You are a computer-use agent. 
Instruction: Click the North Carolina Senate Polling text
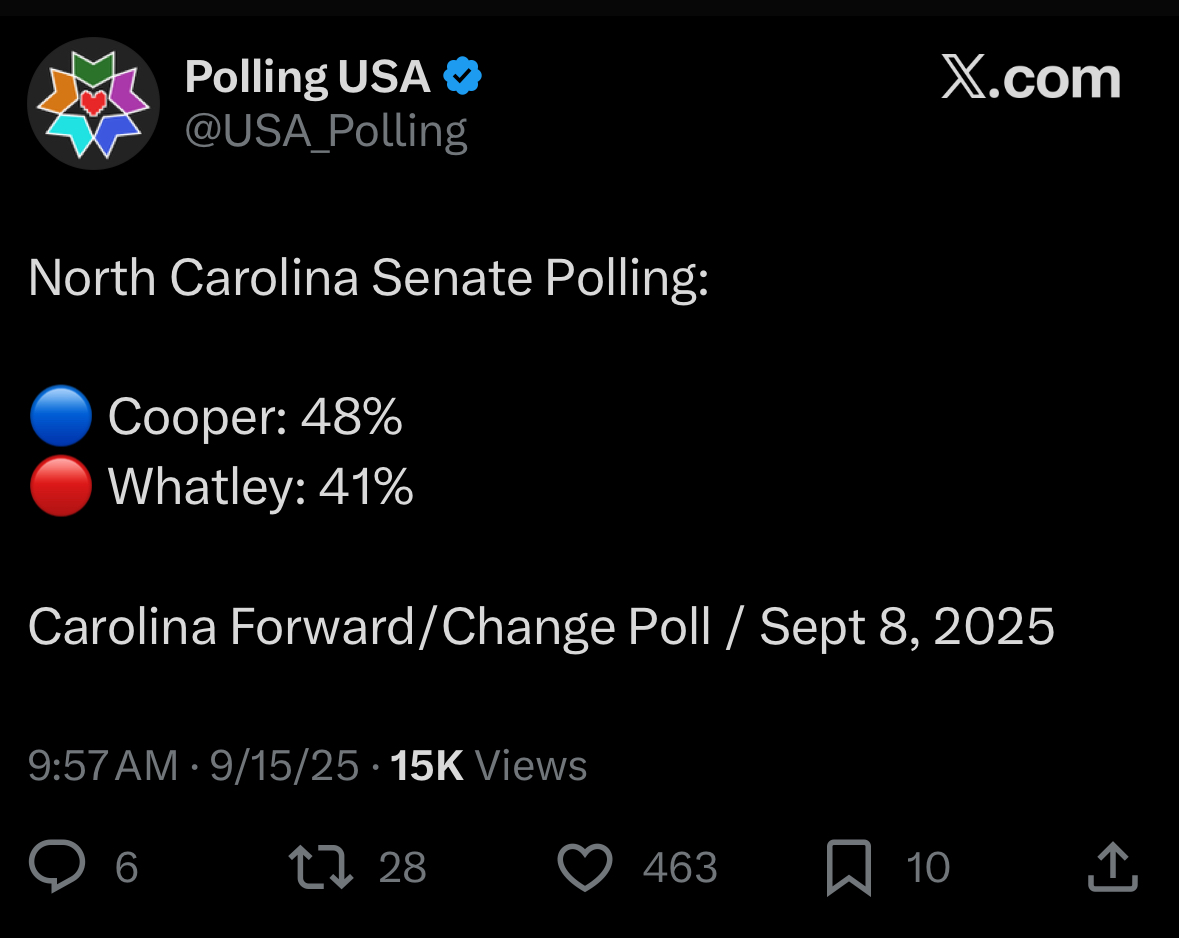click(x=368, y=278)
